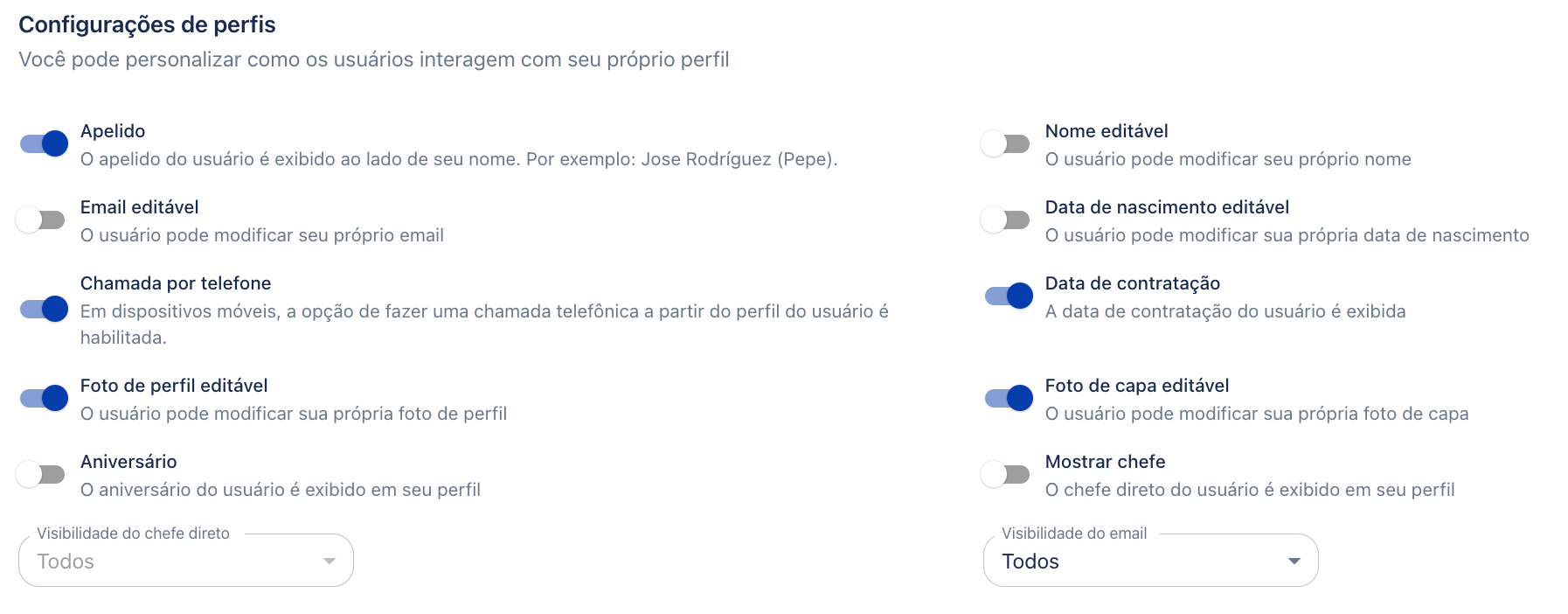This screenshot has width=1568, height=614.
Task: Switch off Foto de perfil editável
Action: 44,398
